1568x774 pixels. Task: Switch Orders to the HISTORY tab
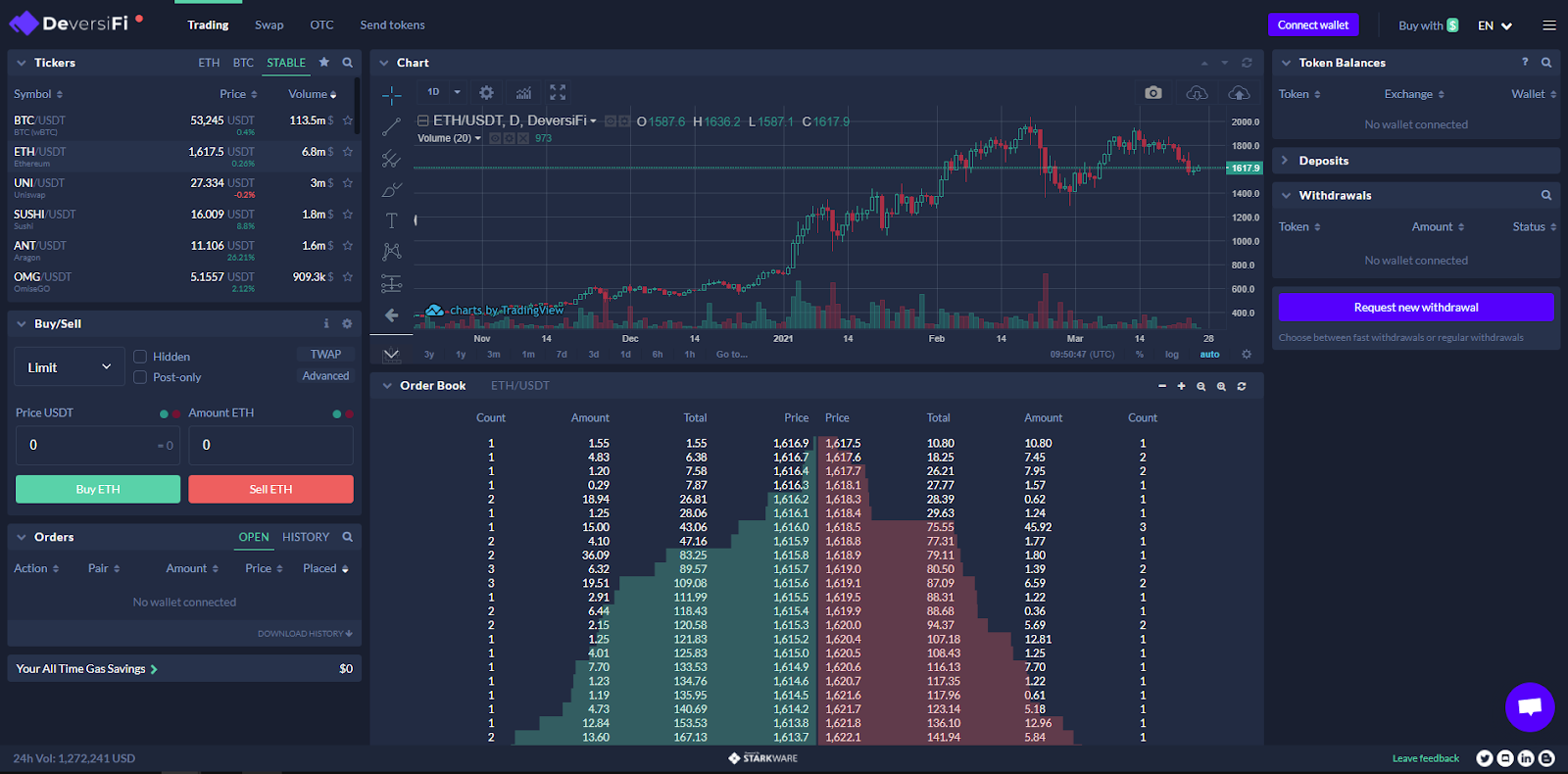(306, 537)
